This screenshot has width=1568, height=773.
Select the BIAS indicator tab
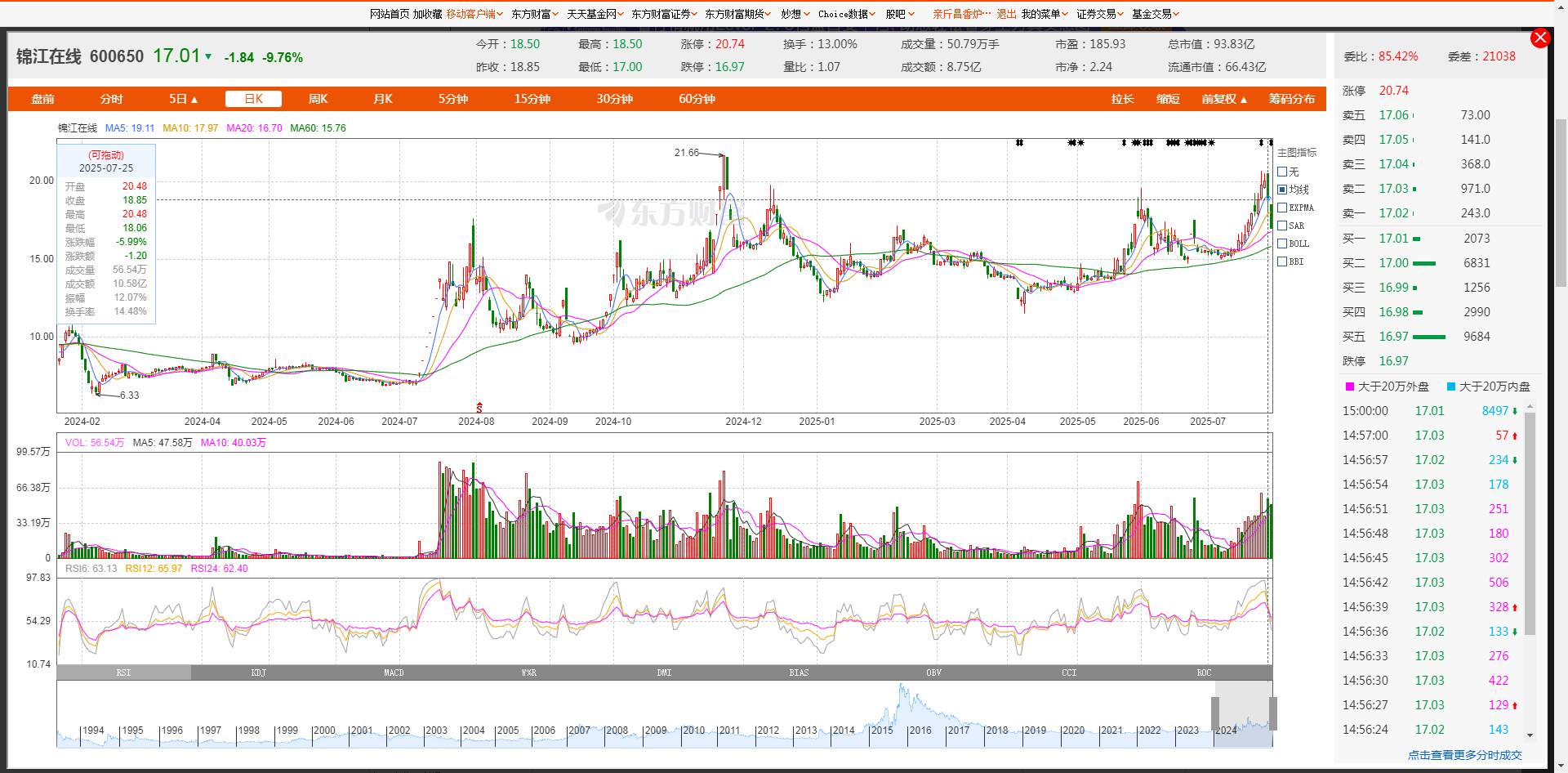pyautogui.click(x=799, y=672)
